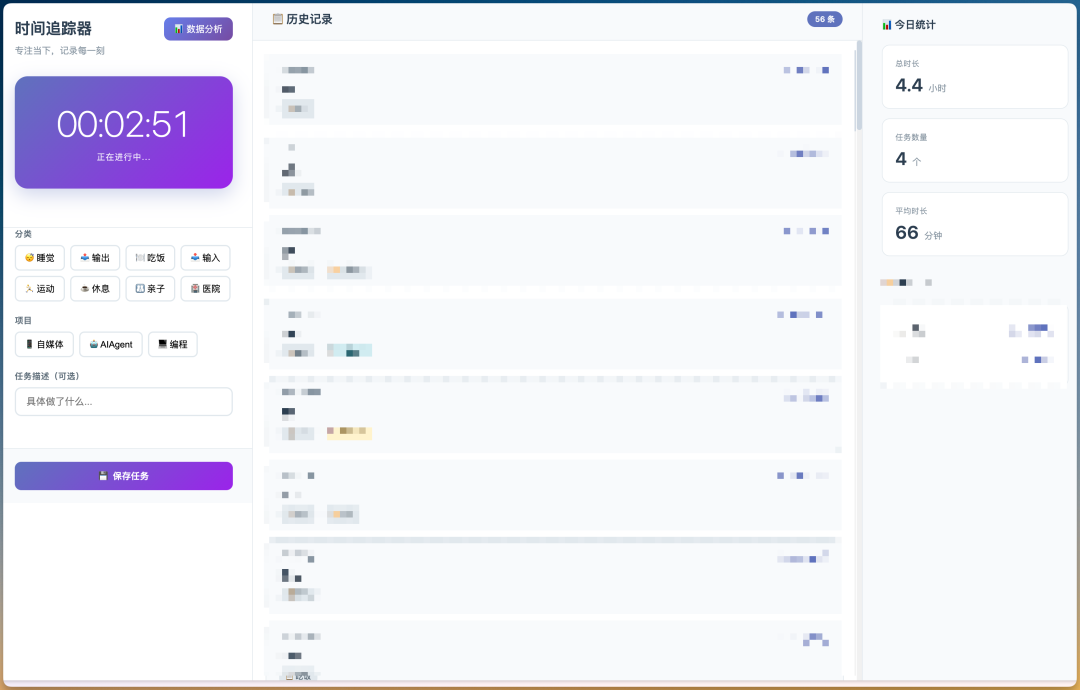Click the floppy disk icon on 保存任务
Image resolution: width=1080 pixels, height=690 pixels.
[x=103, y=476]
